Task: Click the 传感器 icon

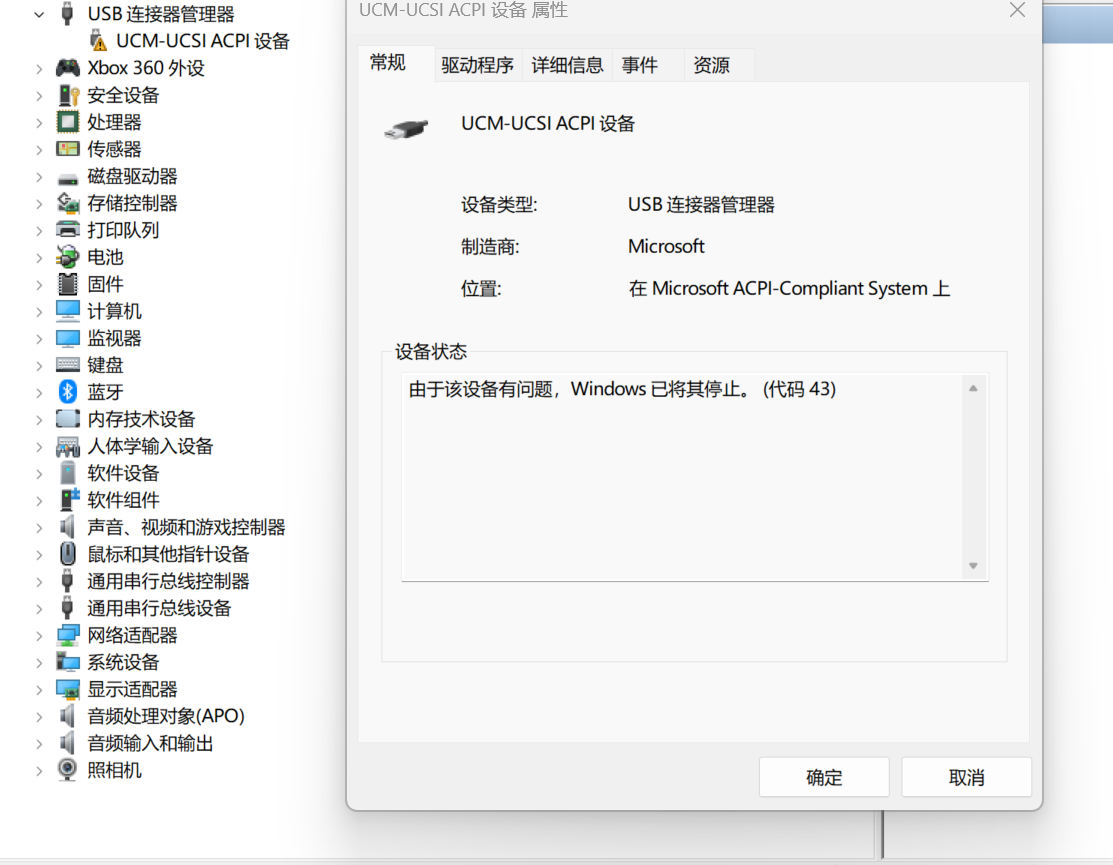Action: click(x=67, y=149)
